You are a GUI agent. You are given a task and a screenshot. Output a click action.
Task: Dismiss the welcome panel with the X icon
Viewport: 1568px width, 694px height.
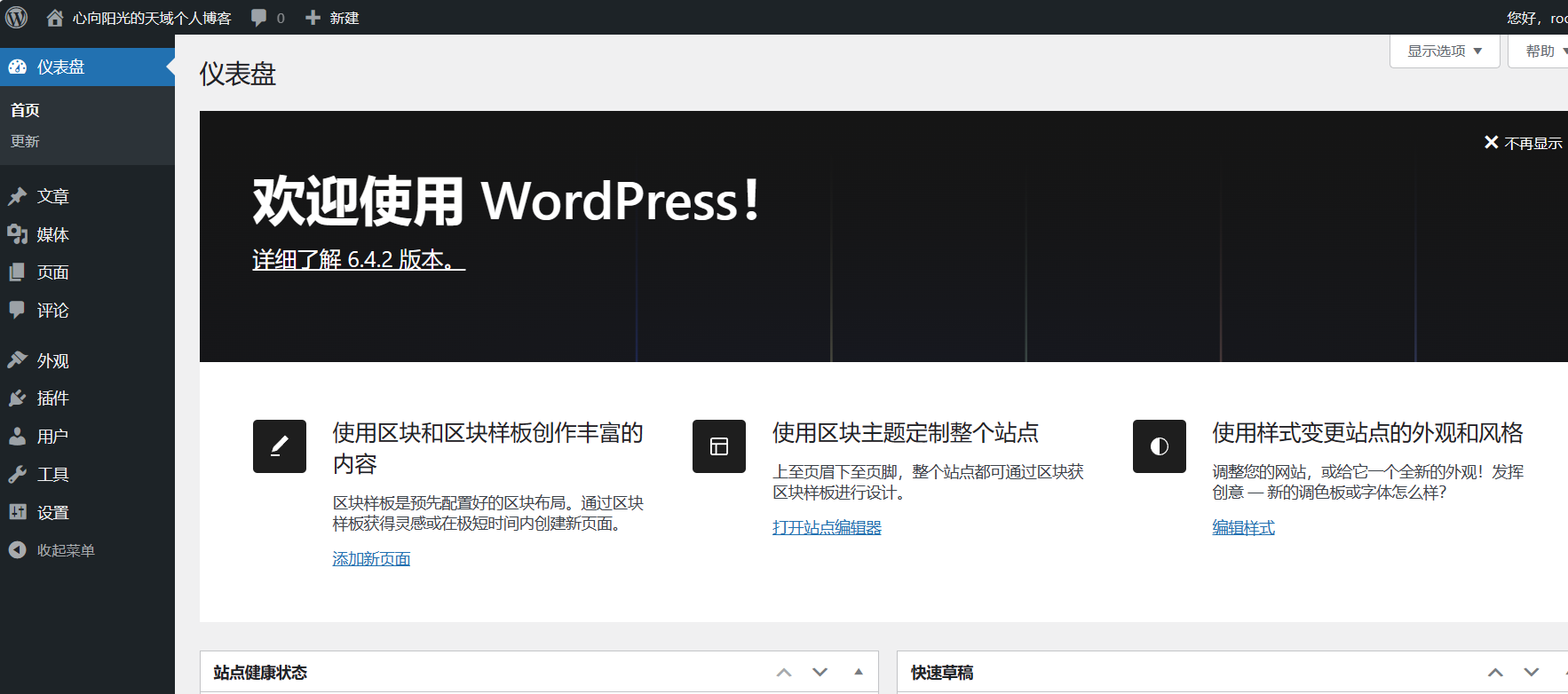1492,142
